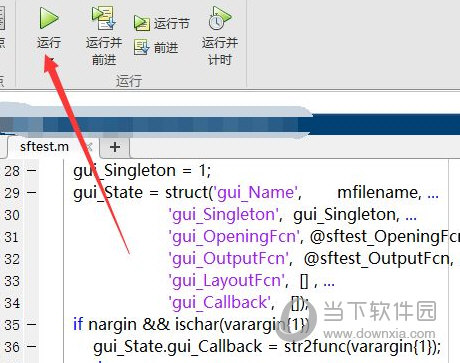Click the 运行并计时 label
This screenshot has width=460, height=363.
tap(220, 51)
